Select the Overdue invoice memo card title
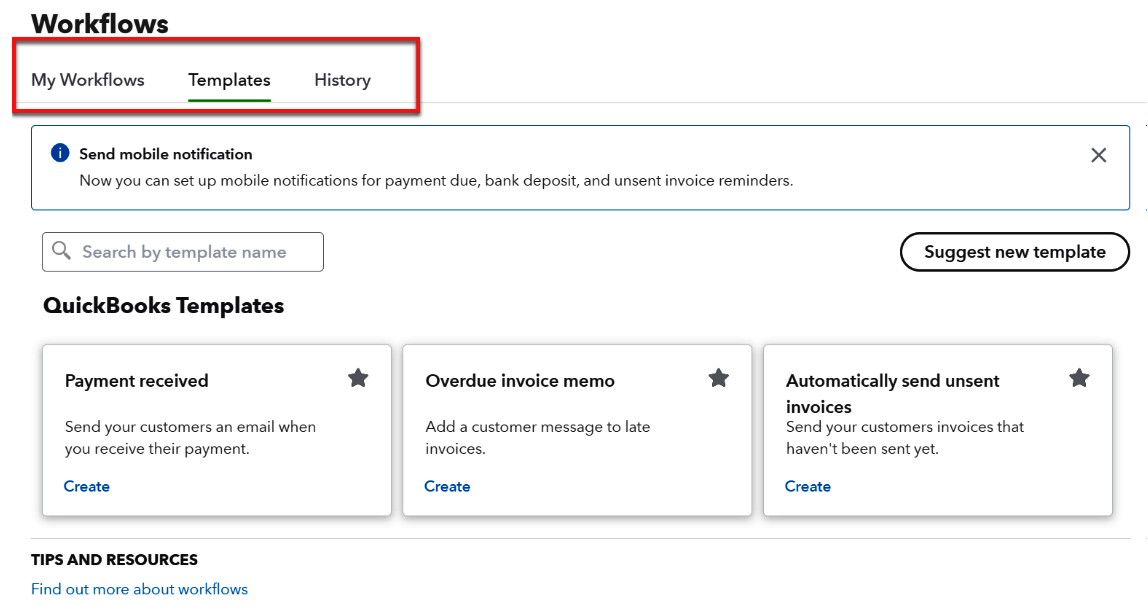Viewport: 1148px width, 610px height. tap(520, 381)
